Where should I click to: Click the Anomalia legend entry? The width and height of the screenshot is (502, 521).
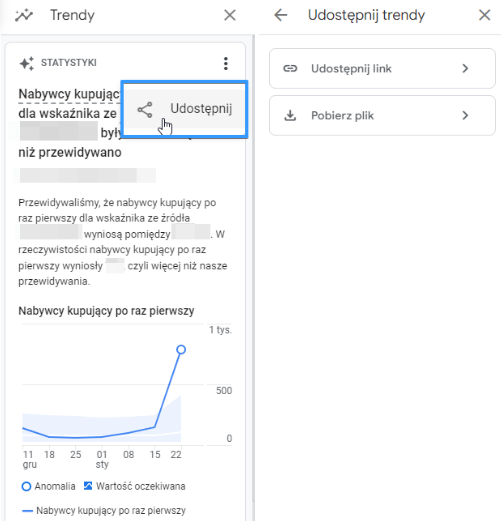48,486
